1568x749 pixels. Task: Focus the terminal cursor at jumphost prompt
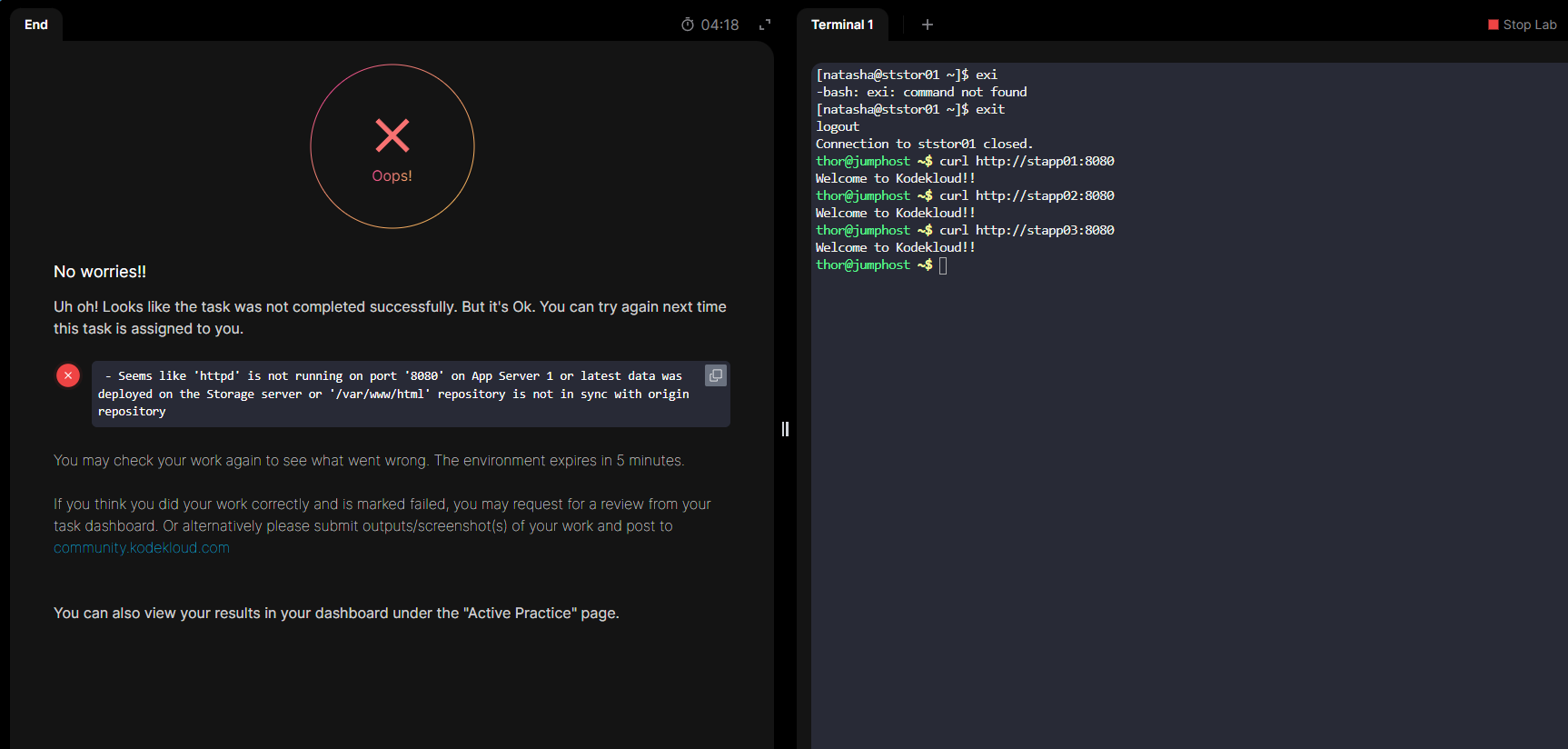click(943, 265)
